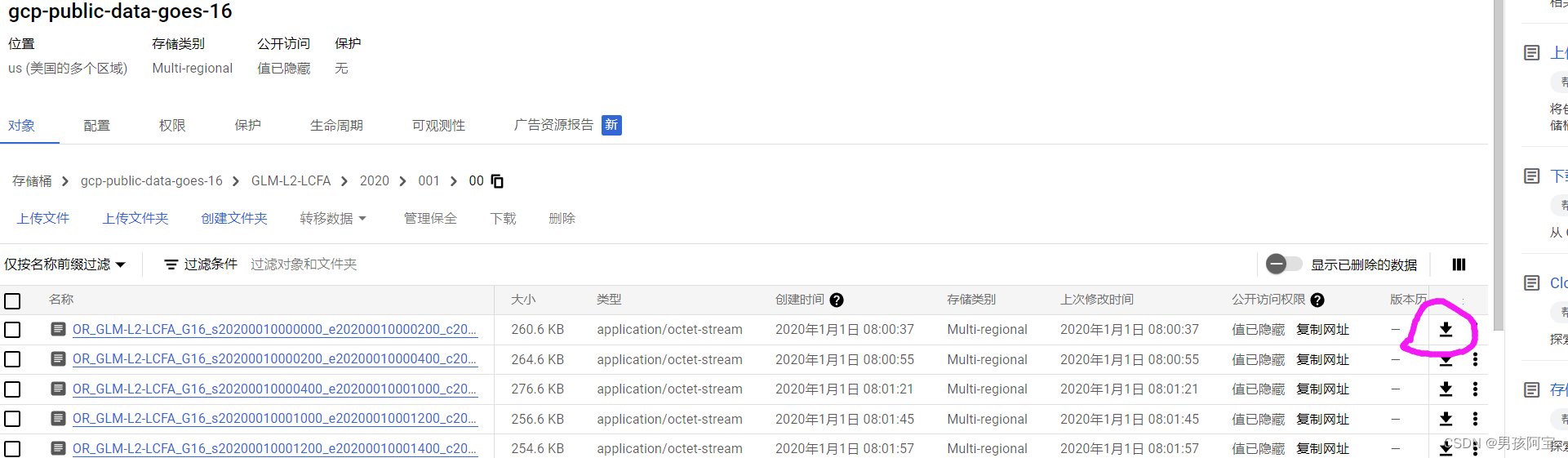Open column display options icon
Image resolution: width=1568 pixels, height=458 pixels.
click(x=1459, y=265)
